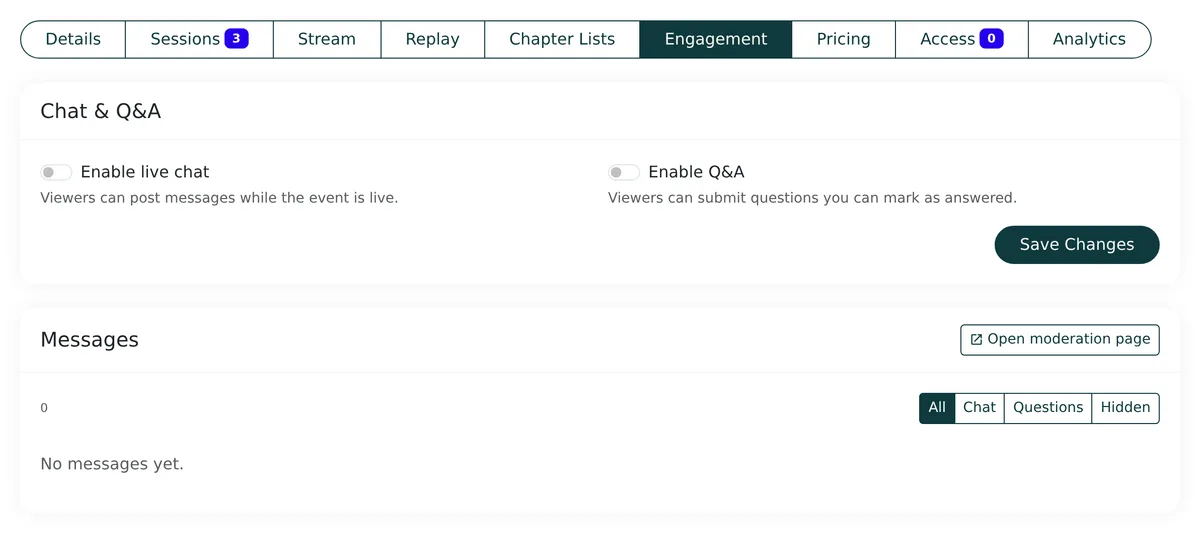This screenshot has height=533, width=1200.
Task: Click the Enable live chat label
Action: click(145, 172)
